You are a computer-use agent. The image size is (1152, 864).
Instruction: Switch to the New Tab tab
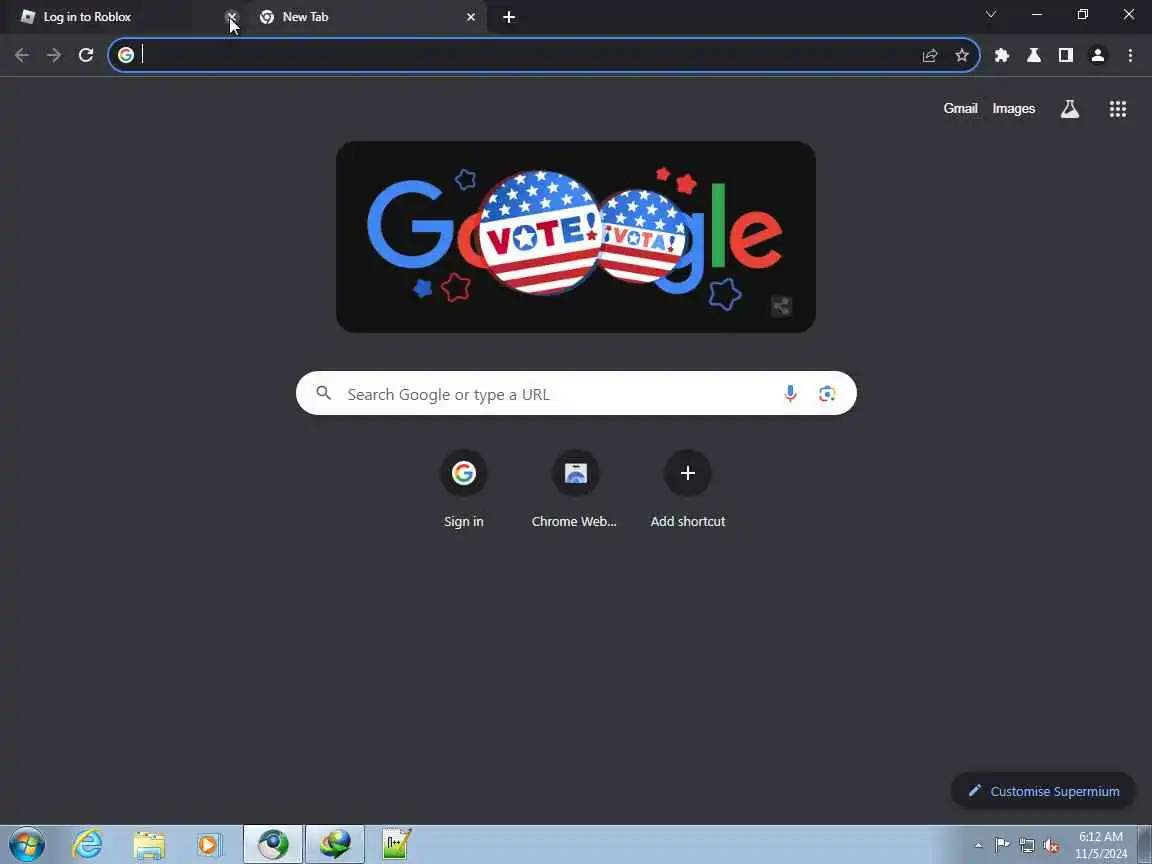tap(367, 17)
